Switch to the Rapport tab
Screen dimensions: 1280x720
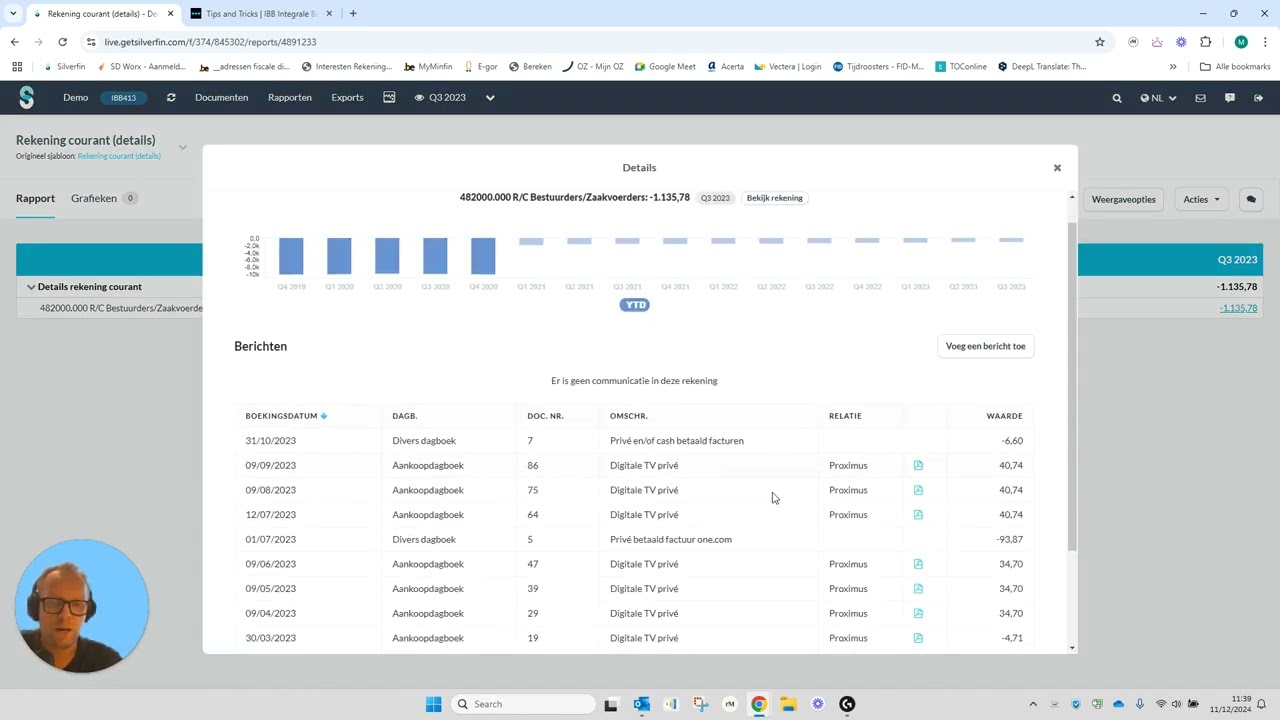coord(35,198)
